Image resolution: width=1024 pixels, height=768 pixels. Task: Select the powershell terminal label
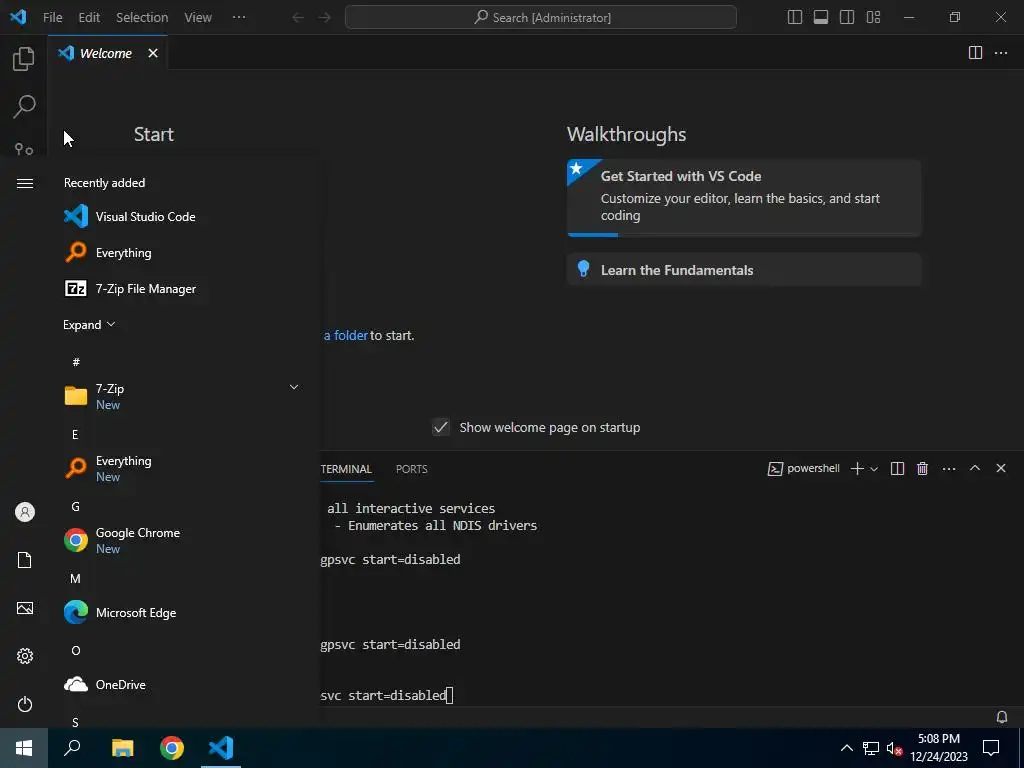pos(803,468)
